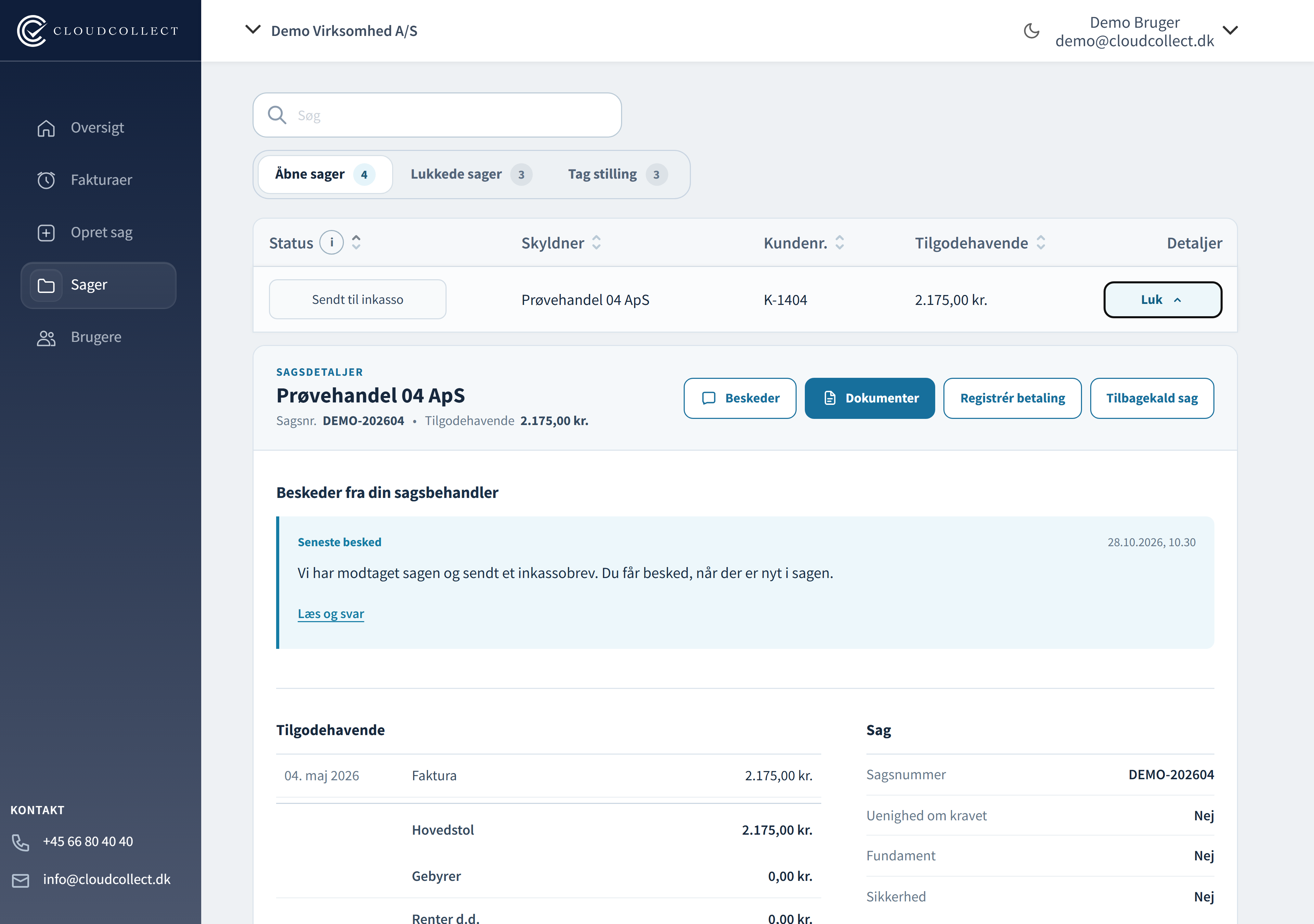
Task: Sort table by Tilgodehavende column
Action: 1041,242
